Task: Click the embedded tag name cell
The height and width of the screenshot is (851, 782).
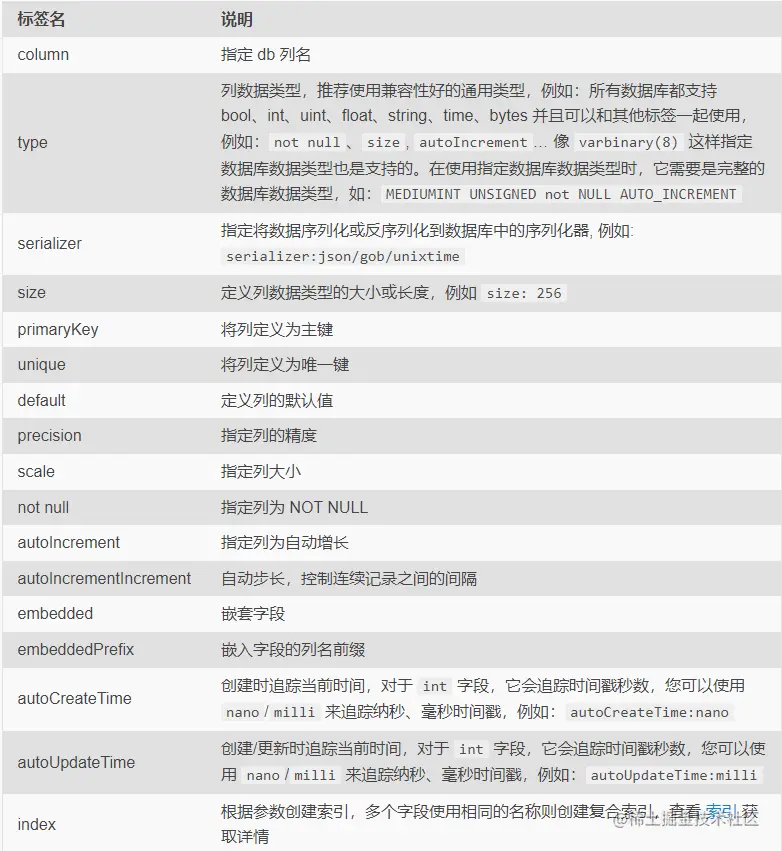Action: [55, 613]
